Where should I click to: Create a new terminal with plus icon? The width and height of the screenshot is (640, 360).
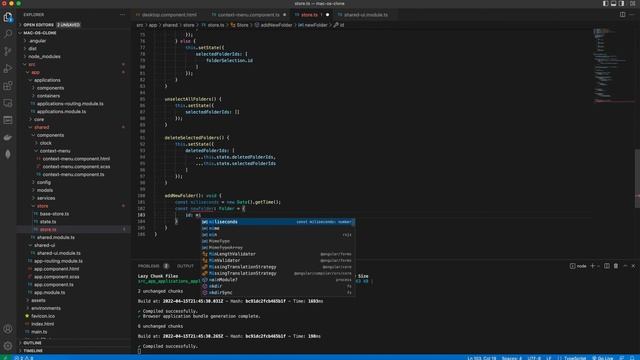click(593, 266)
